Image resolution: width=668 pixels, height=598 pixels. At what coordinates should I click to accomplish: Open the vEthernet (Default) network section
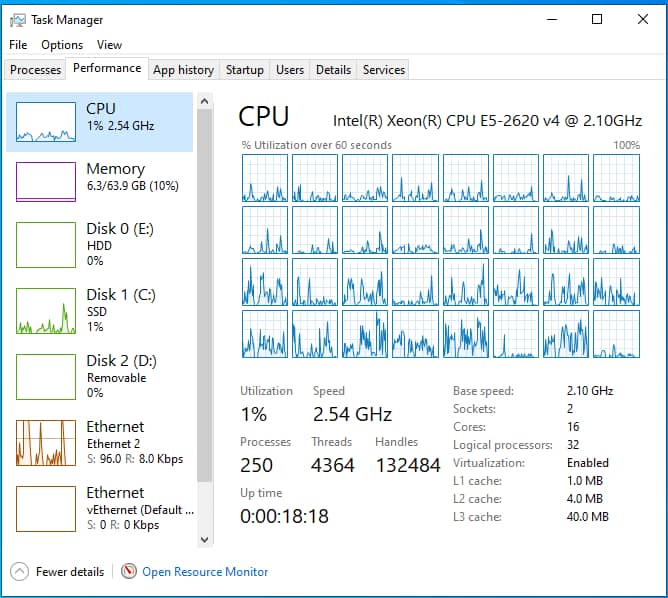pyautogui.click(x=99, y=509)
